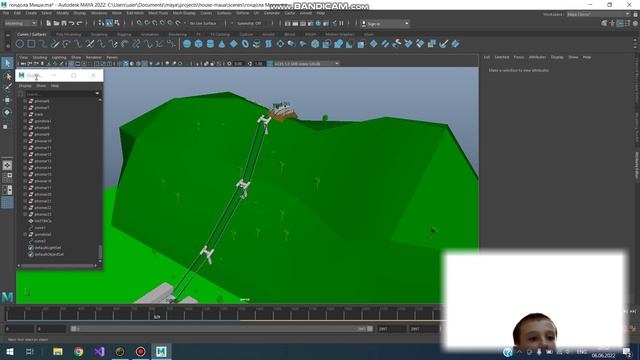The image size is (640, 360).
Task: Expand the gondola1 node in Outliner
Action: 25,121
